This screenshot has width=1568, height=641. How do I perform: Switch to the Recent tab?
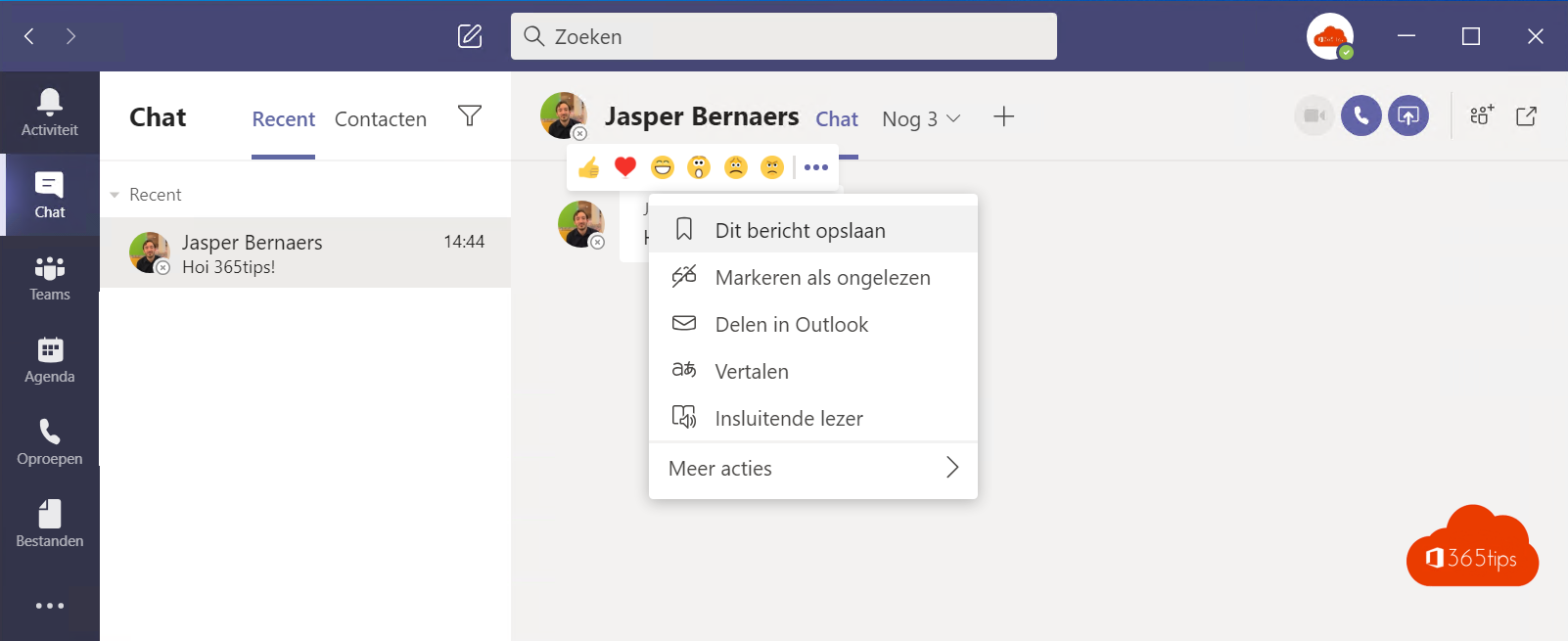[x=284, y=119]
